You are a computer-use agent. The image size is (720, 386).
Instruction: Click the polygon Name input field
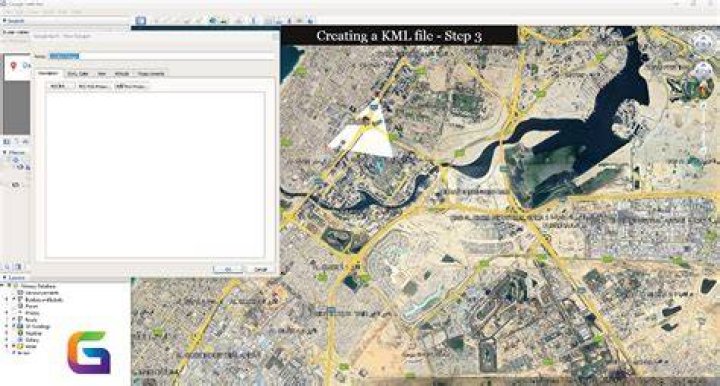pos(162,56)
